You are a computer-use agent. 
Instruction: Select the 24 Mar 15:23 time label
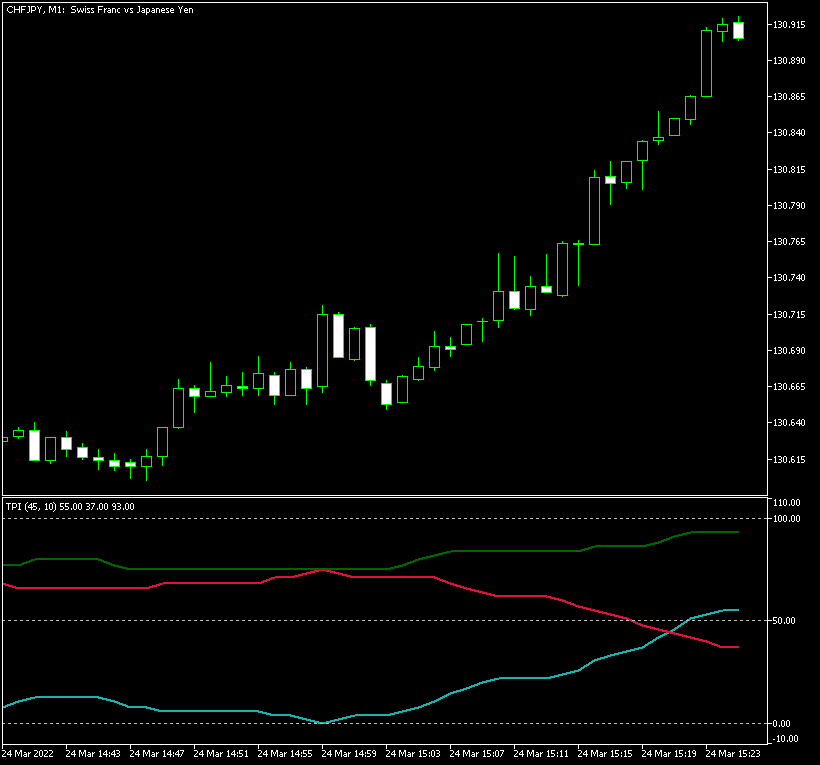pyautogui.click(x=735, y=753)
